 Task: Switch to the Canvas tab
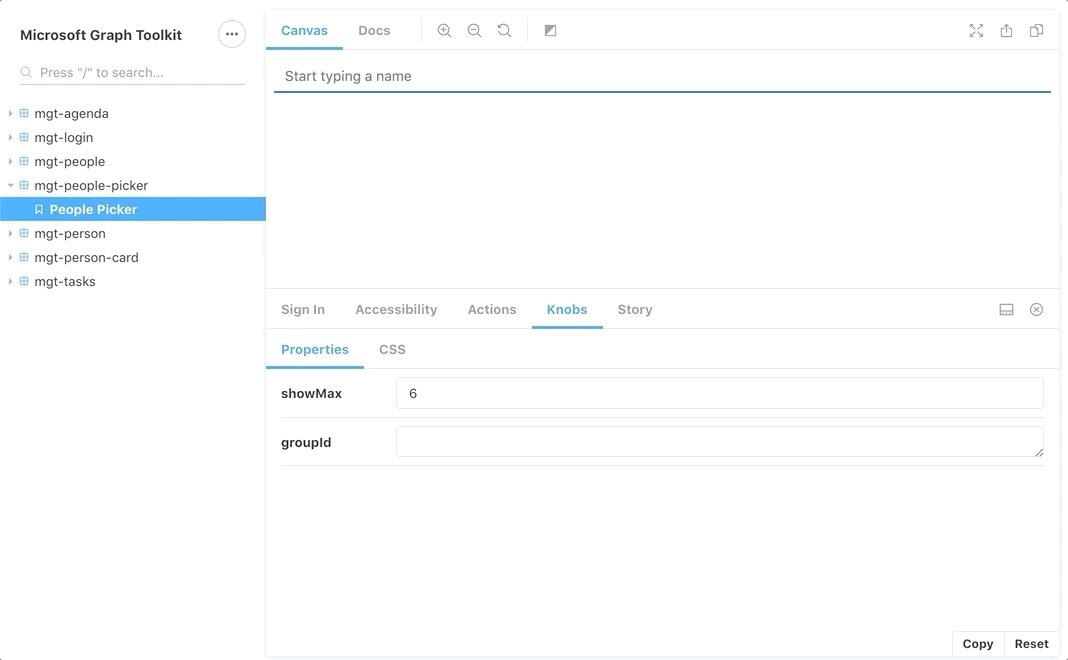pos(304,31)
